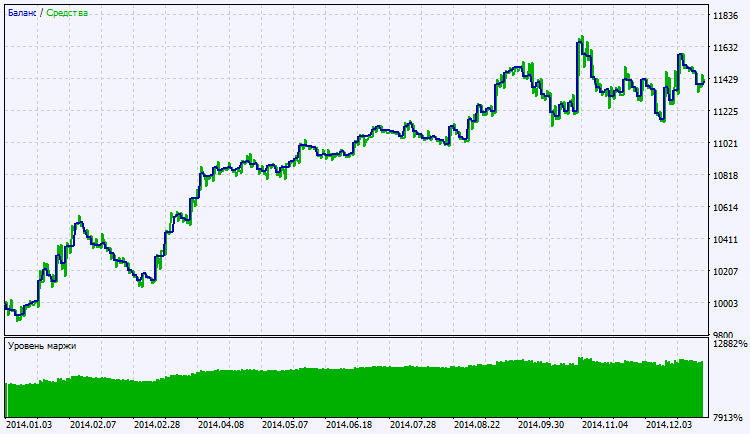This screenshot has height=434, width=750.
Task: Click the 2014.06.18 date label
Action: [x=349, y=425]
